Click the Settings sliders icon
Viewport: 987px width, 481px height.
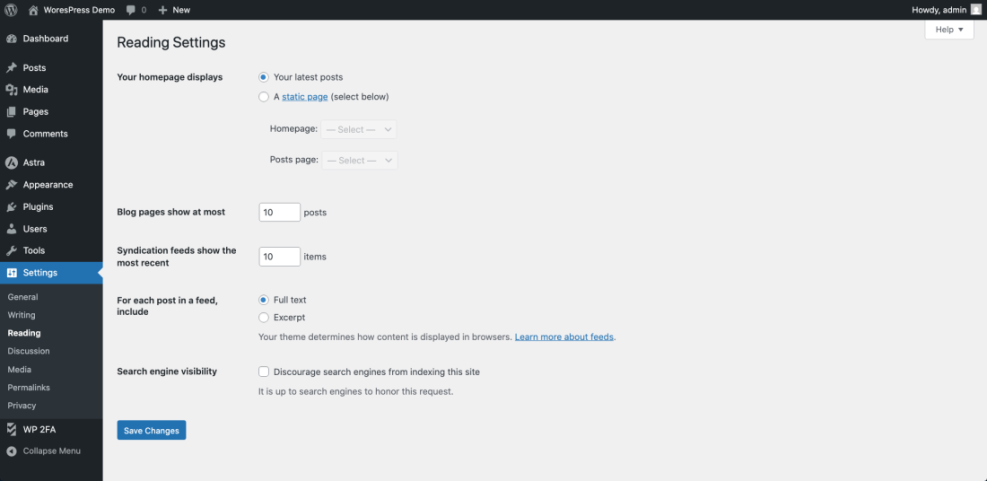tap(11, 273)
